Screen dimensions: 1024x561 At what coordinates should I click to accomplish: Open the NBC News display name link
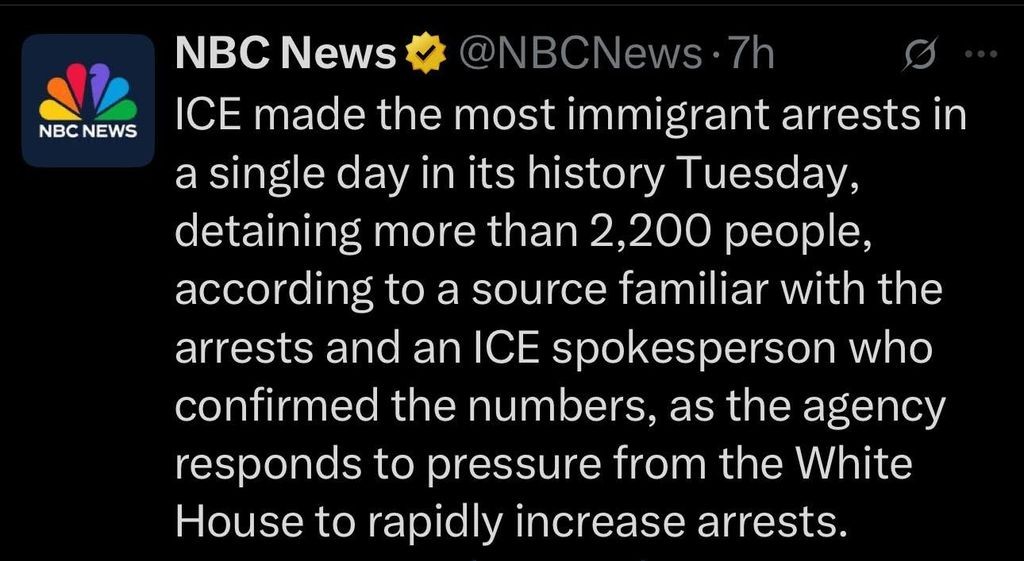click(286, 54)
